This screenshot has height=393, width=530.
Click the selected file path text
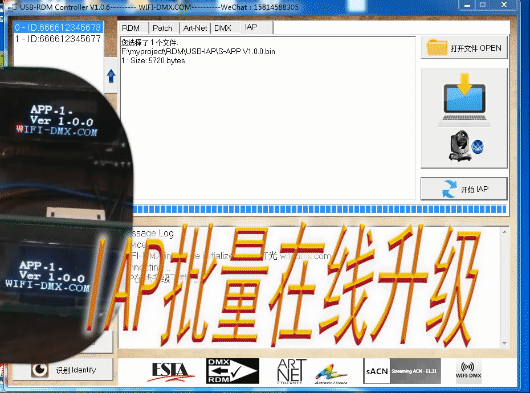click(198, 51)
